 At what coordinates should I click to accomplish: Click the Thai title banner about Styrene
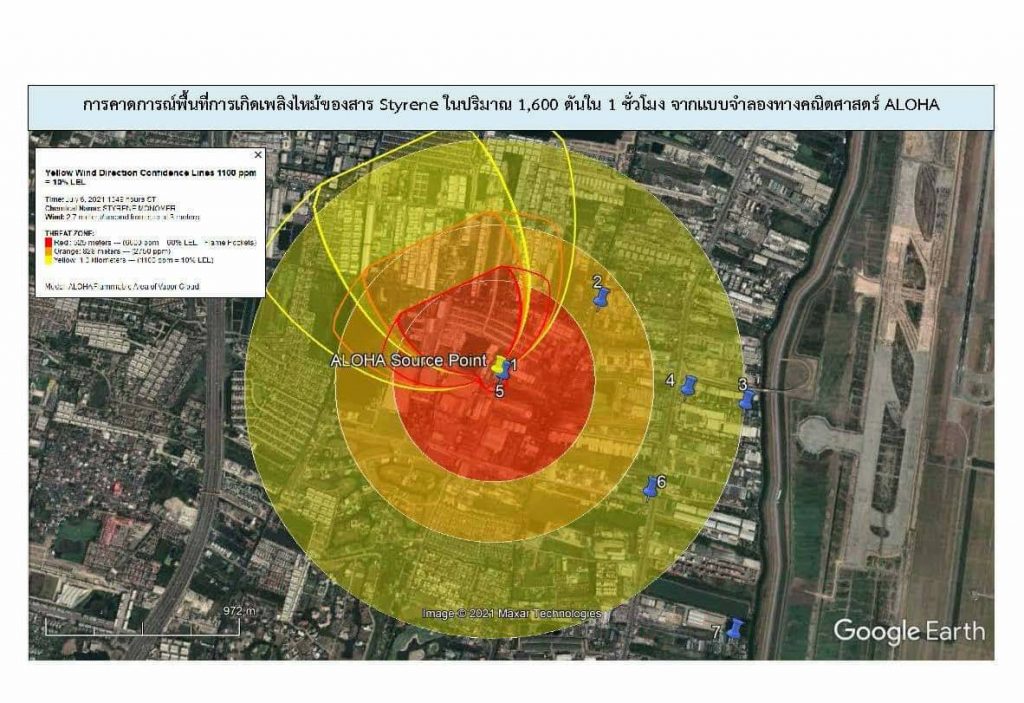[x=511, y=106]
